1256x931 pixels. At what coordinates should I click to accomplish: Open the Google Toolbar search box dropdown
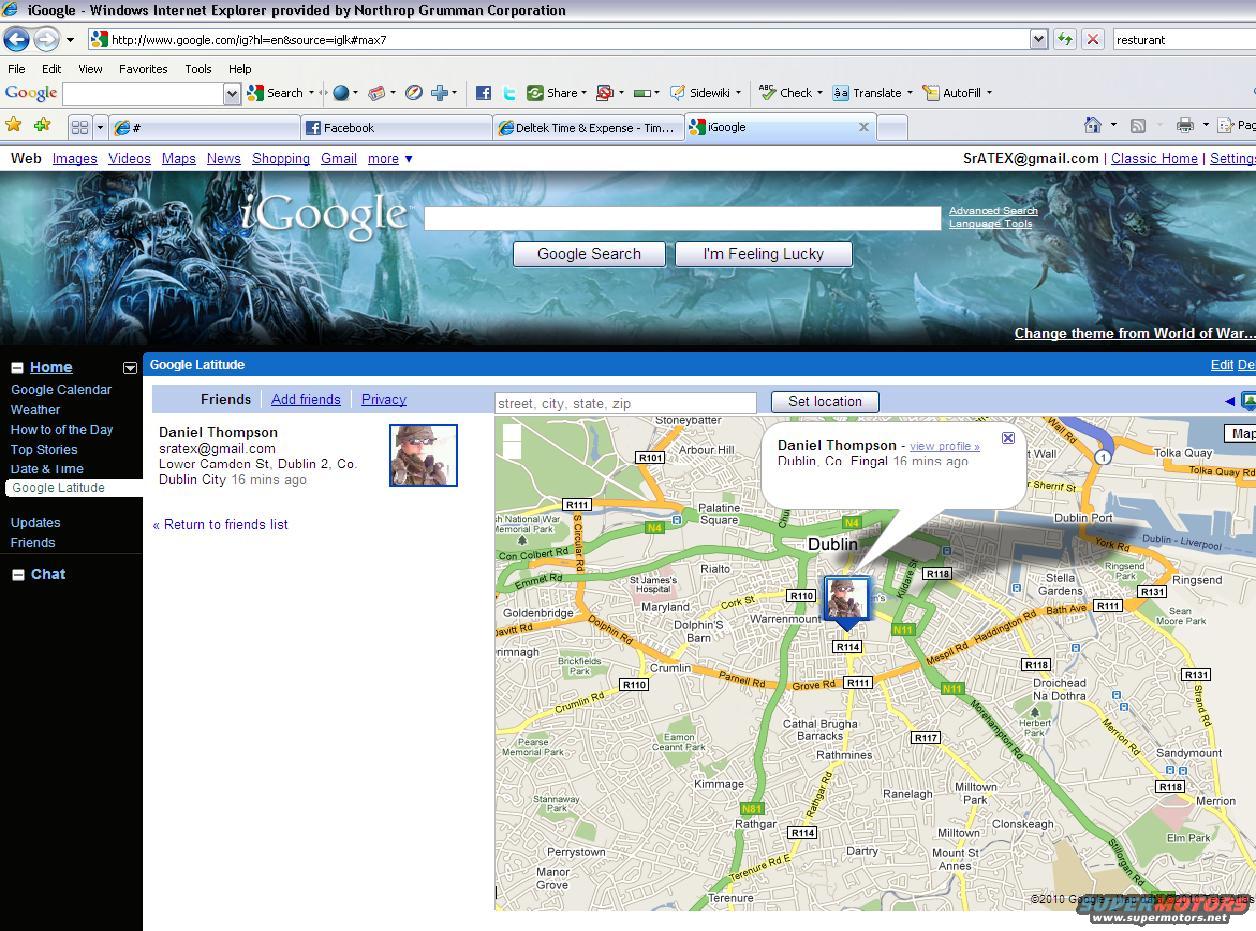tap(232, 94)
